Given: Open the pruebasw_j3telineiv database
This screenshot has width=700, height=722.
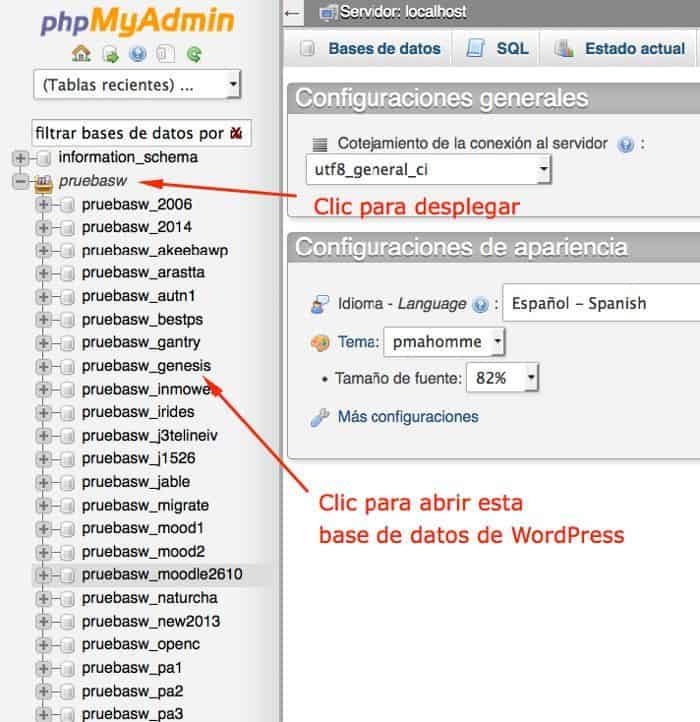Looking at the screenshot, I should 150,436.
